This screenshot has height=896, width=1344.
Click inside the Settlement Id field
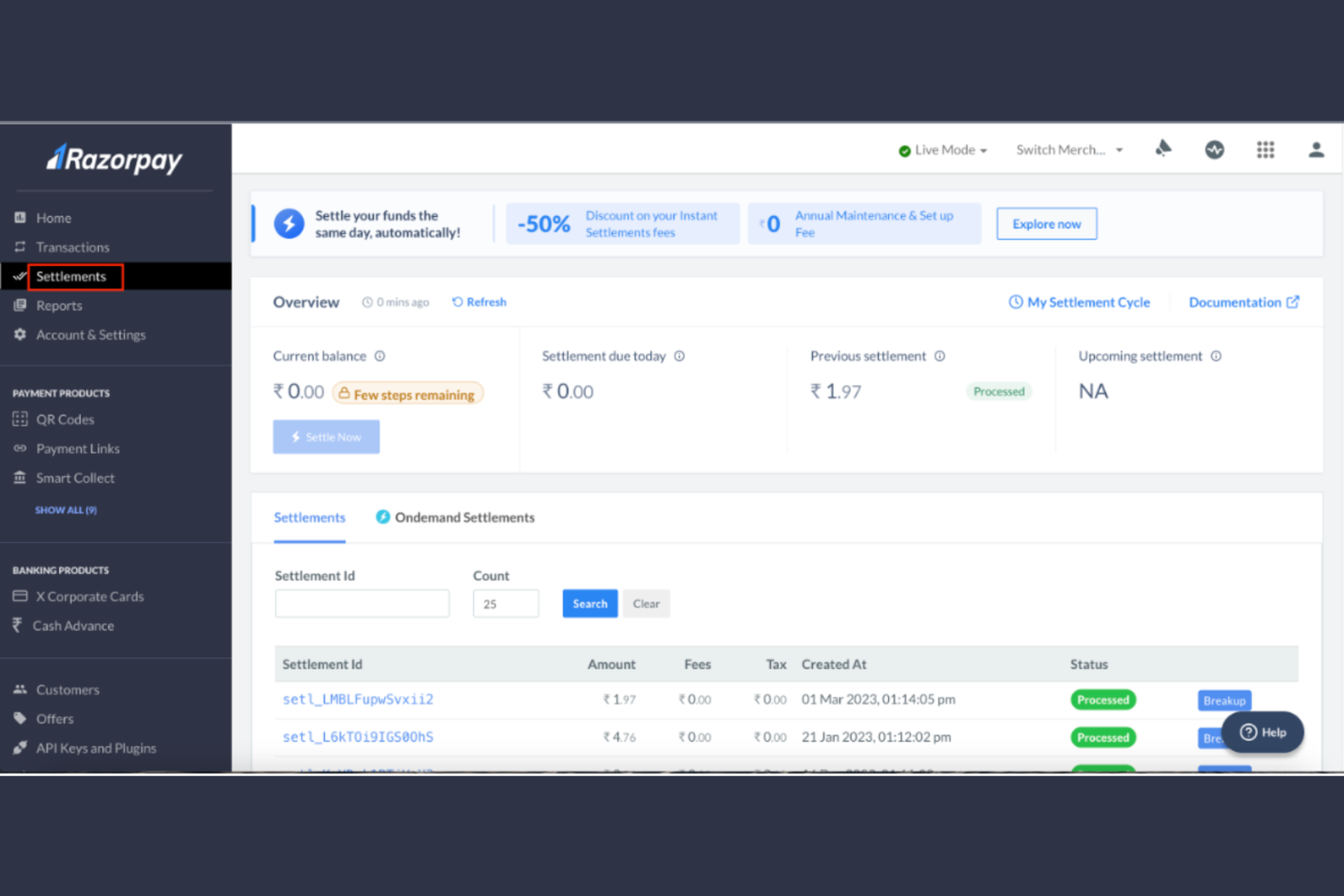coord(361,603)
